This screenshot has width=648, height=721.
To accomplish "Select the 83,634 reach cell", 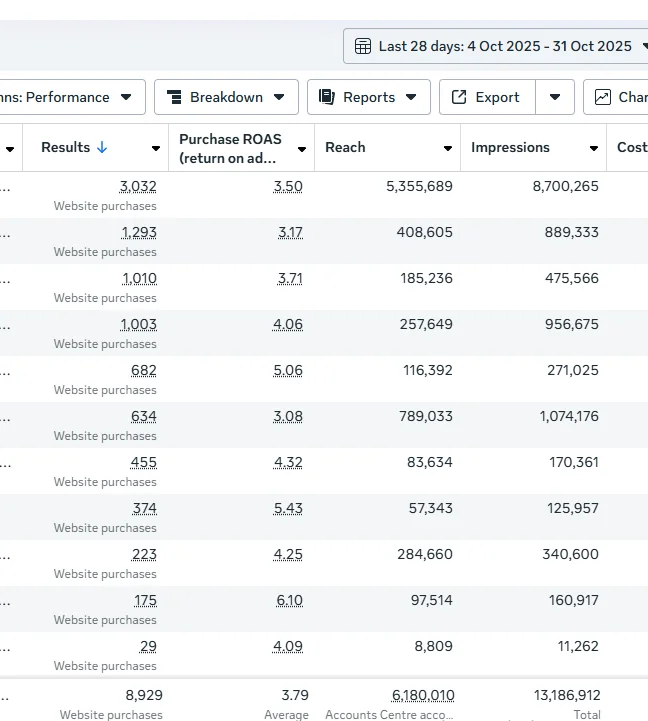I will (x=430, y=462).
